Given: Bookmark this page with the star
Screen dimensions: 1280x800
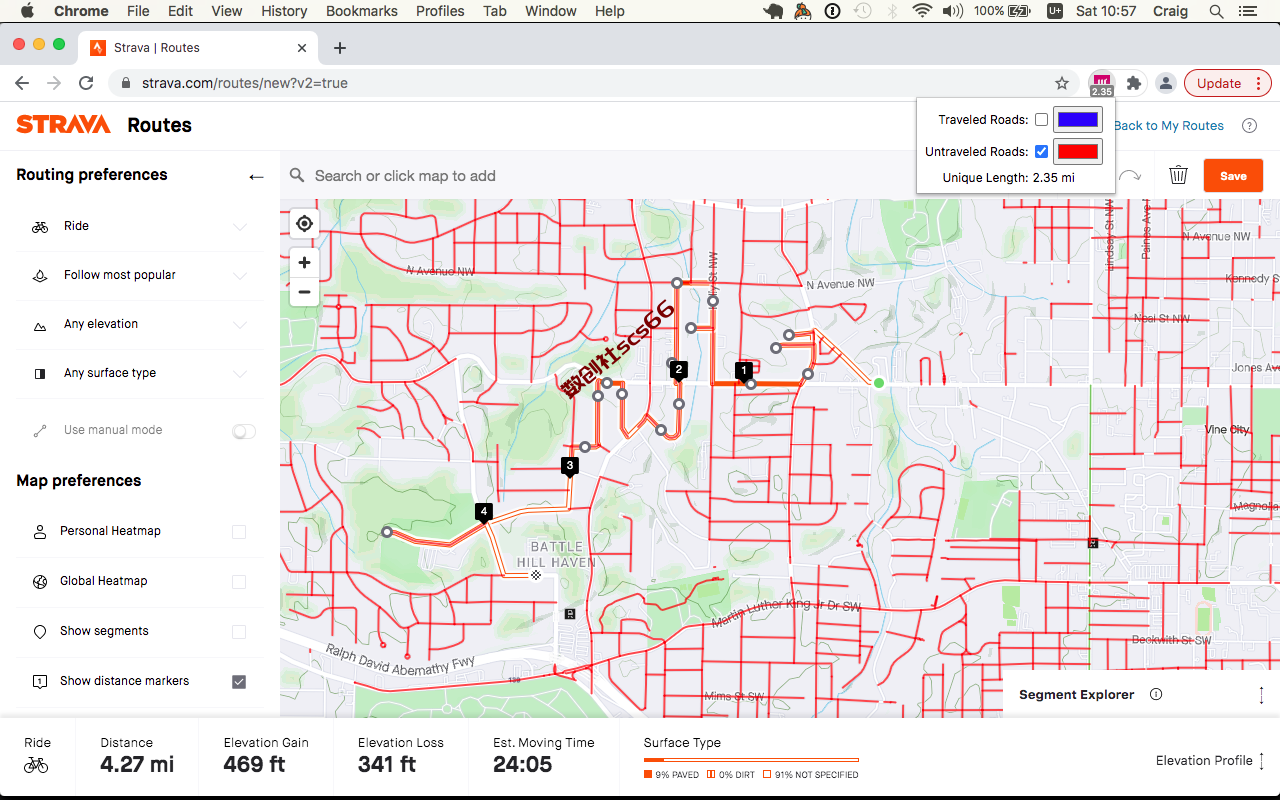Looking at the screenshot, I should point(1062,83).
